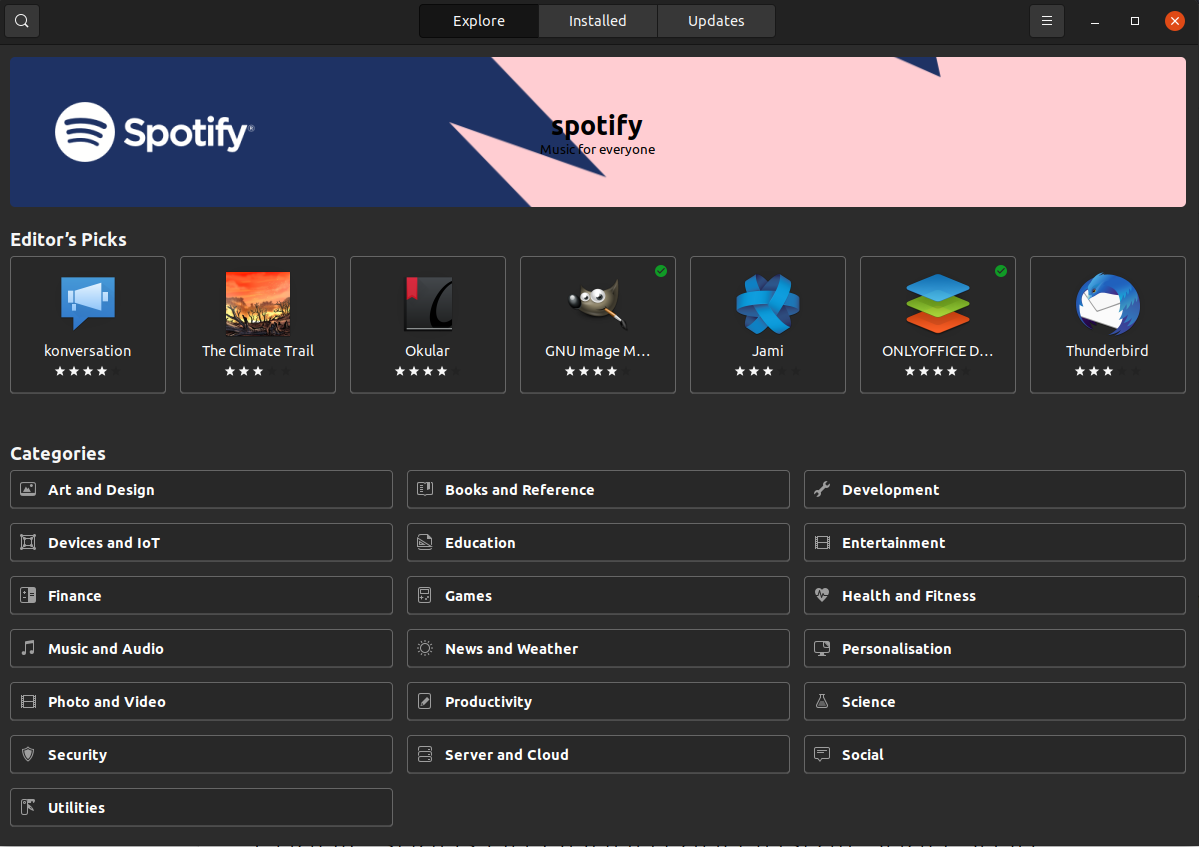Click the Social chat bubble icon
Image resolution: width=1199 pixels, height=847 pixels.
coord(822,754)
